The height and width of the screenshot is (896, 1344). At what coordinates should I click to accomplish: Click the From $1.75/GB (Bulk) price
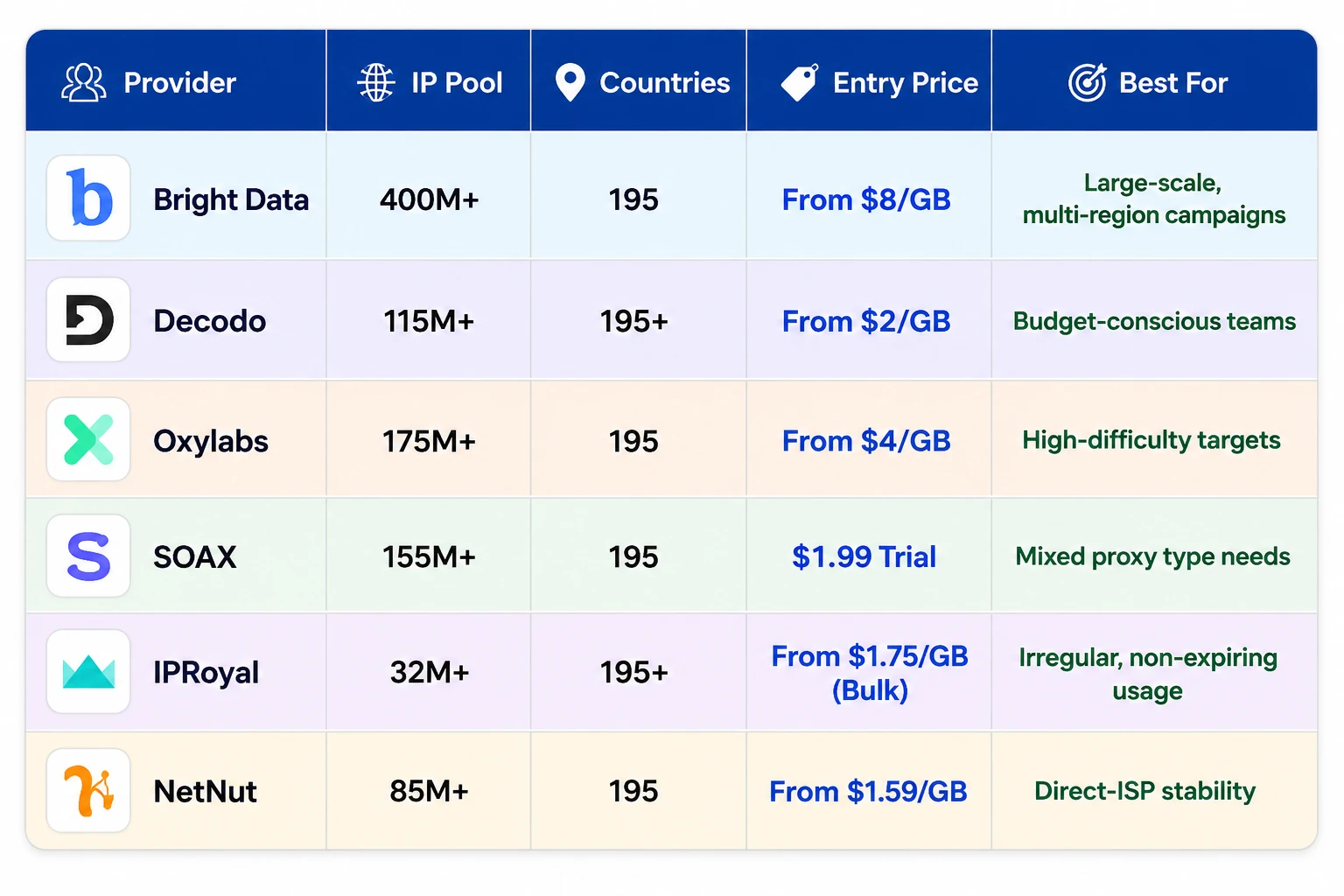pos(870,673)
